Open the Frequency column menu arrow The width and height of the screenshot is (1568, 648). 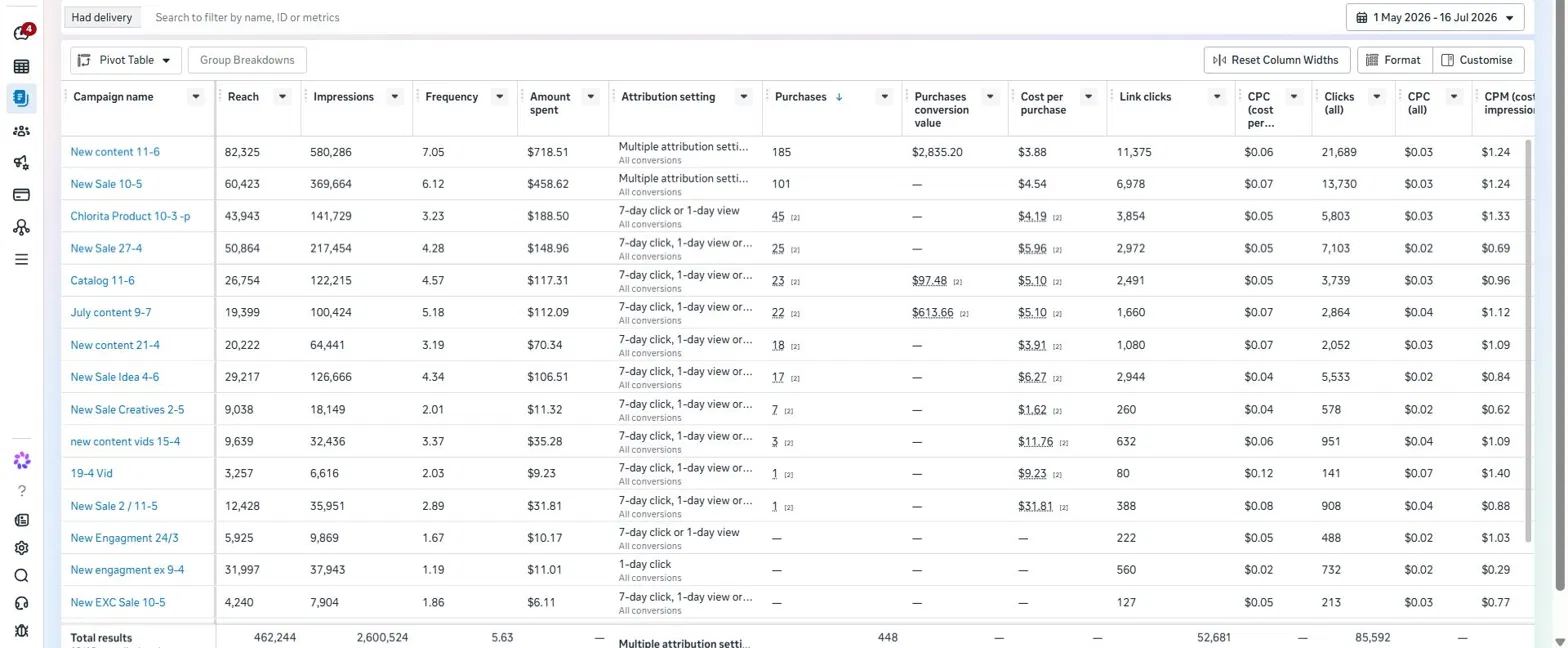[x=499, y=97]
